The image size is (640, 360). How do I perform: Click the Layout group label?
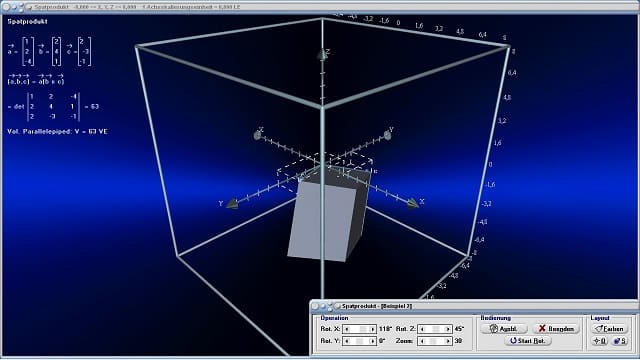600,318
